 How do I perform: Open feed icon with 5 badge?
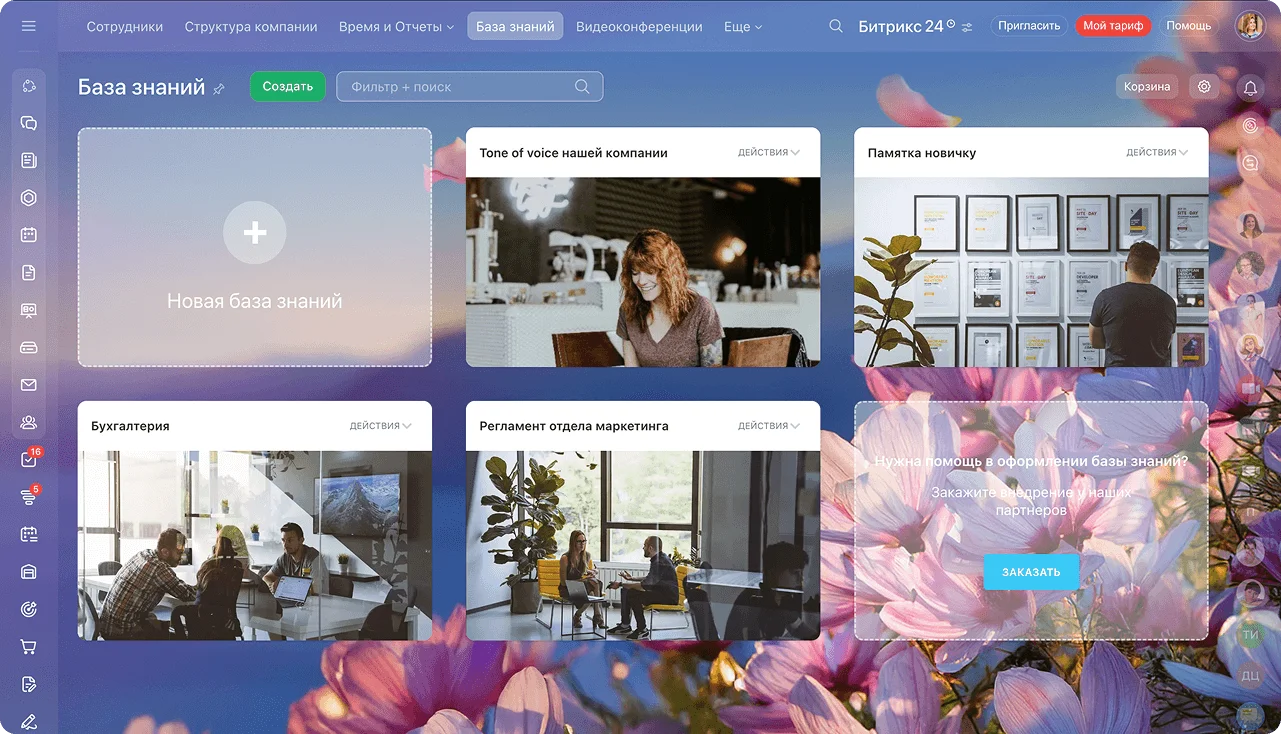click(x=29, y=497)
